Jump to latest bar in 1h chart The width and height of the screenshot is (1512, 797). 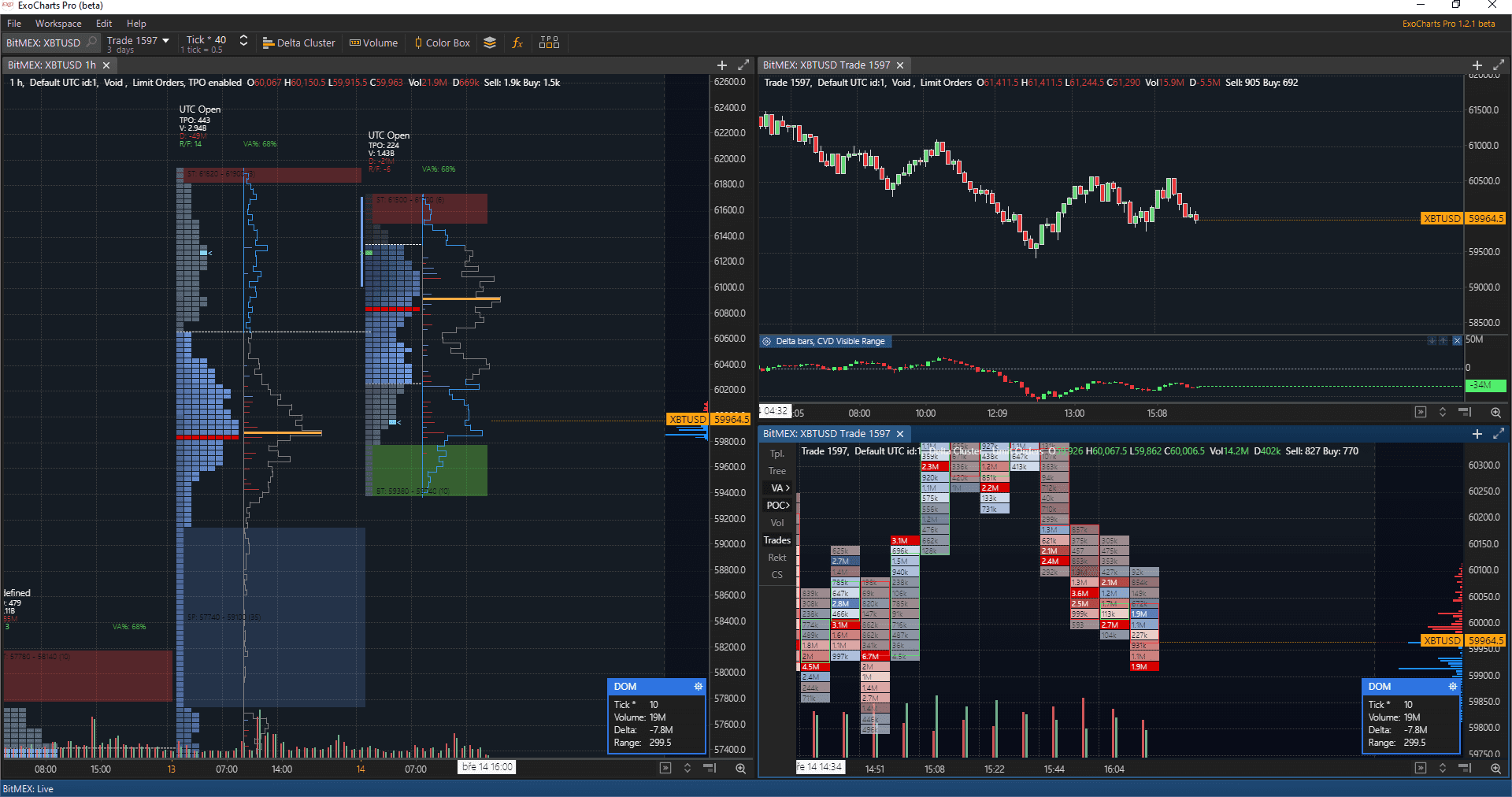[x=665, y=768]
